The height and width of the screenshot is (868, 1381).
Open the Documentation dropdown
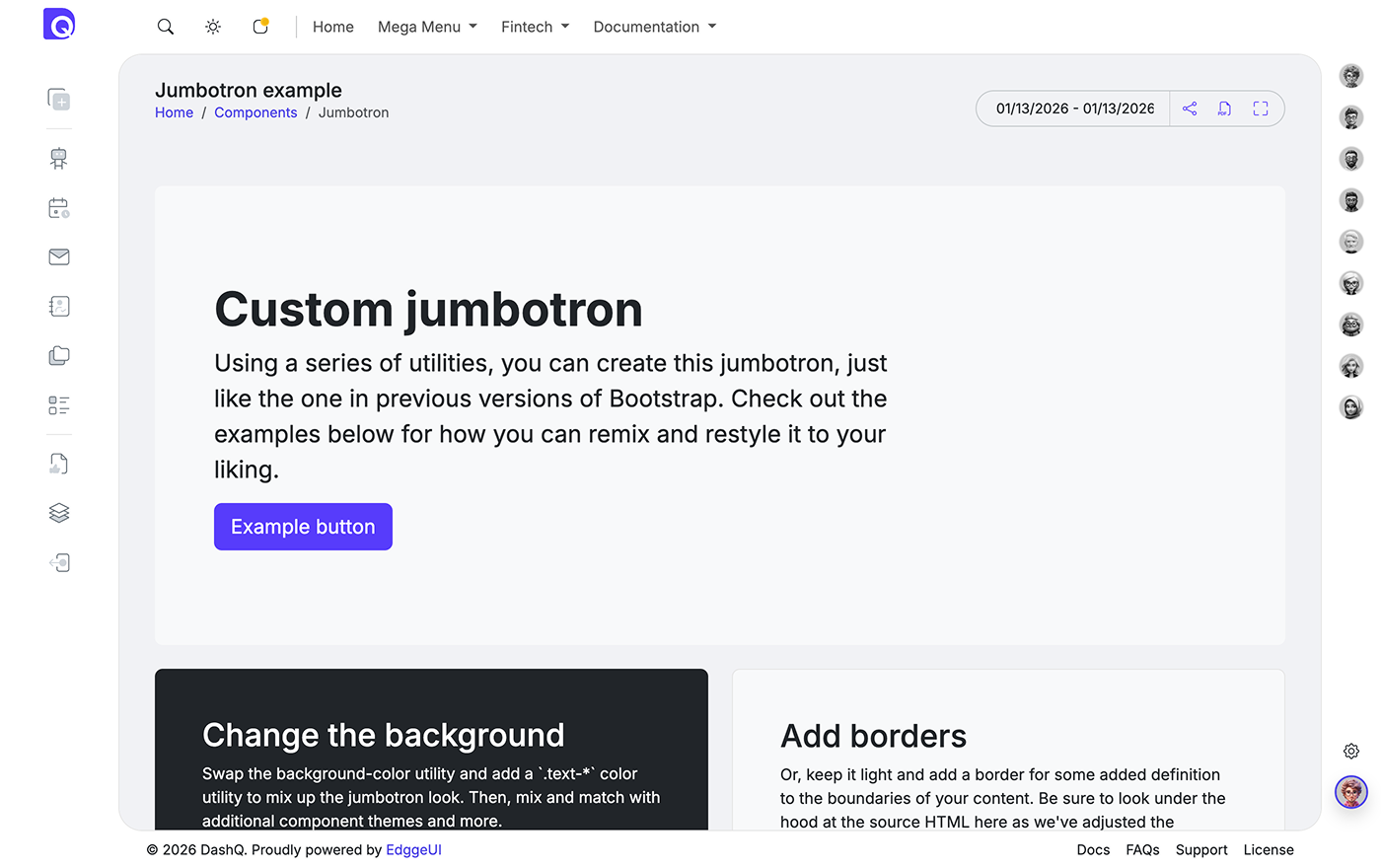(x=655, y=27)
